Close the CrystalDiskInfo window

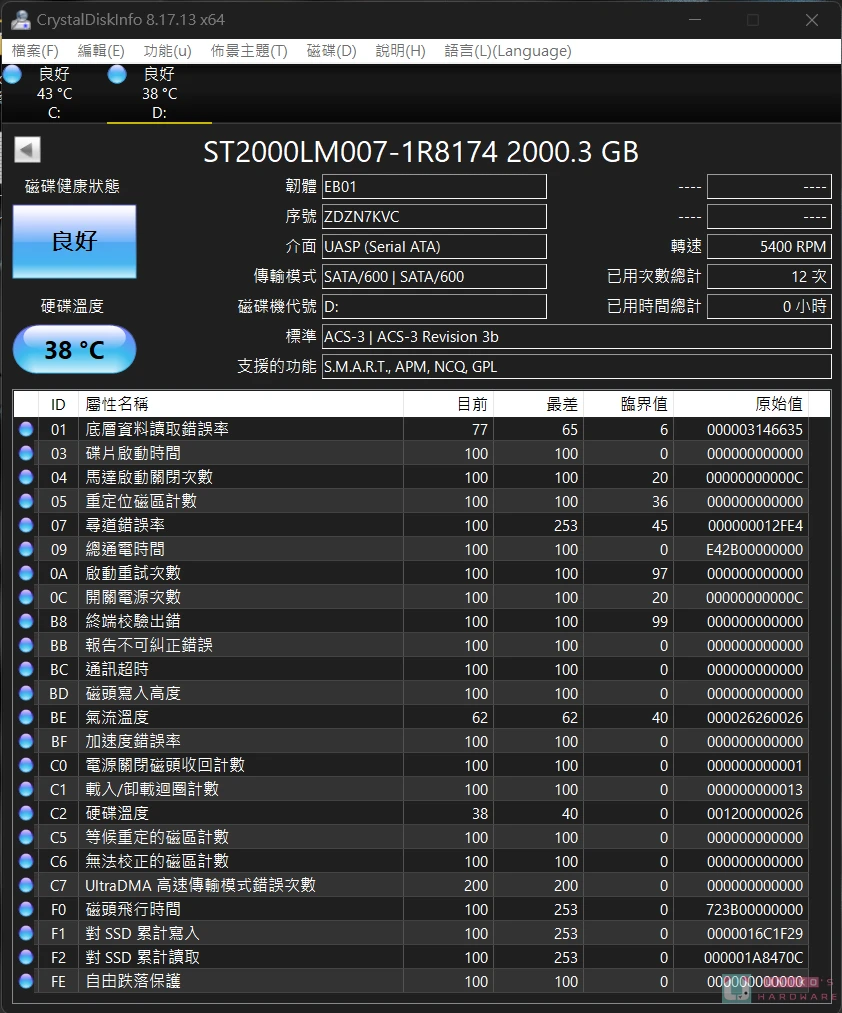point(812,20)
